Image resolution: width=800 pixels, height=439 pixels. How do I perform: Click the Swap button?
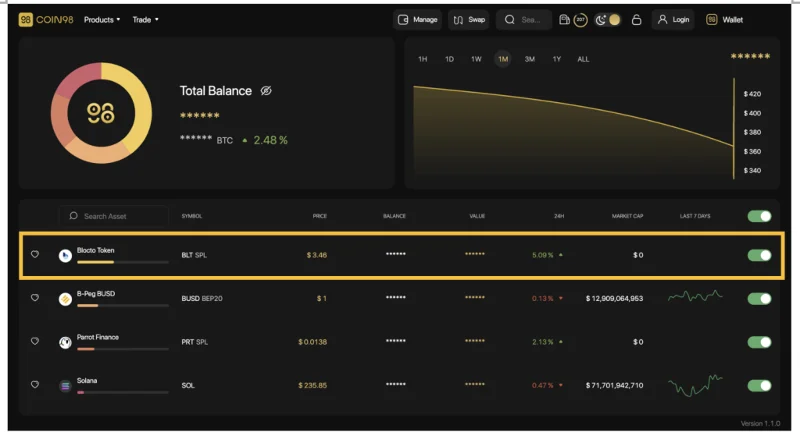[469, 19]
